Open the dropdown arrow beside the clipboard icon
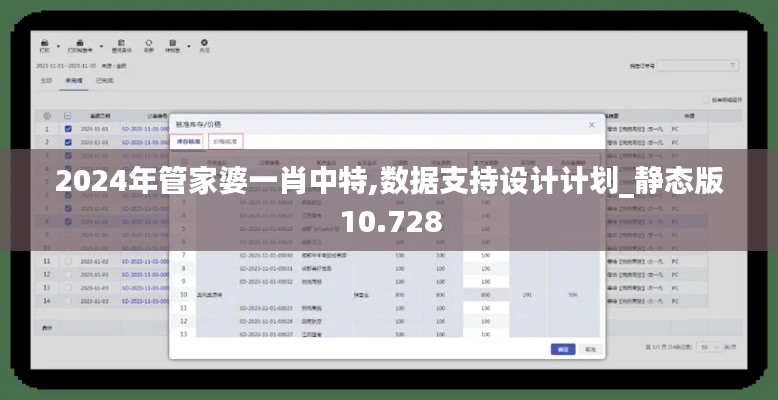Viewport: 778px width, 400px height. coord(189,47)
